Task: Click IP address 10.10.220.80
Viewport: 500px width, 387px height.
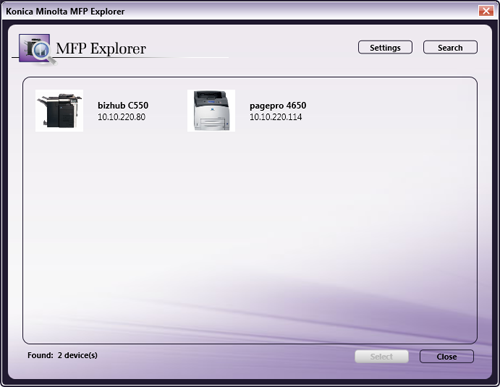Action: click(121, 117)
